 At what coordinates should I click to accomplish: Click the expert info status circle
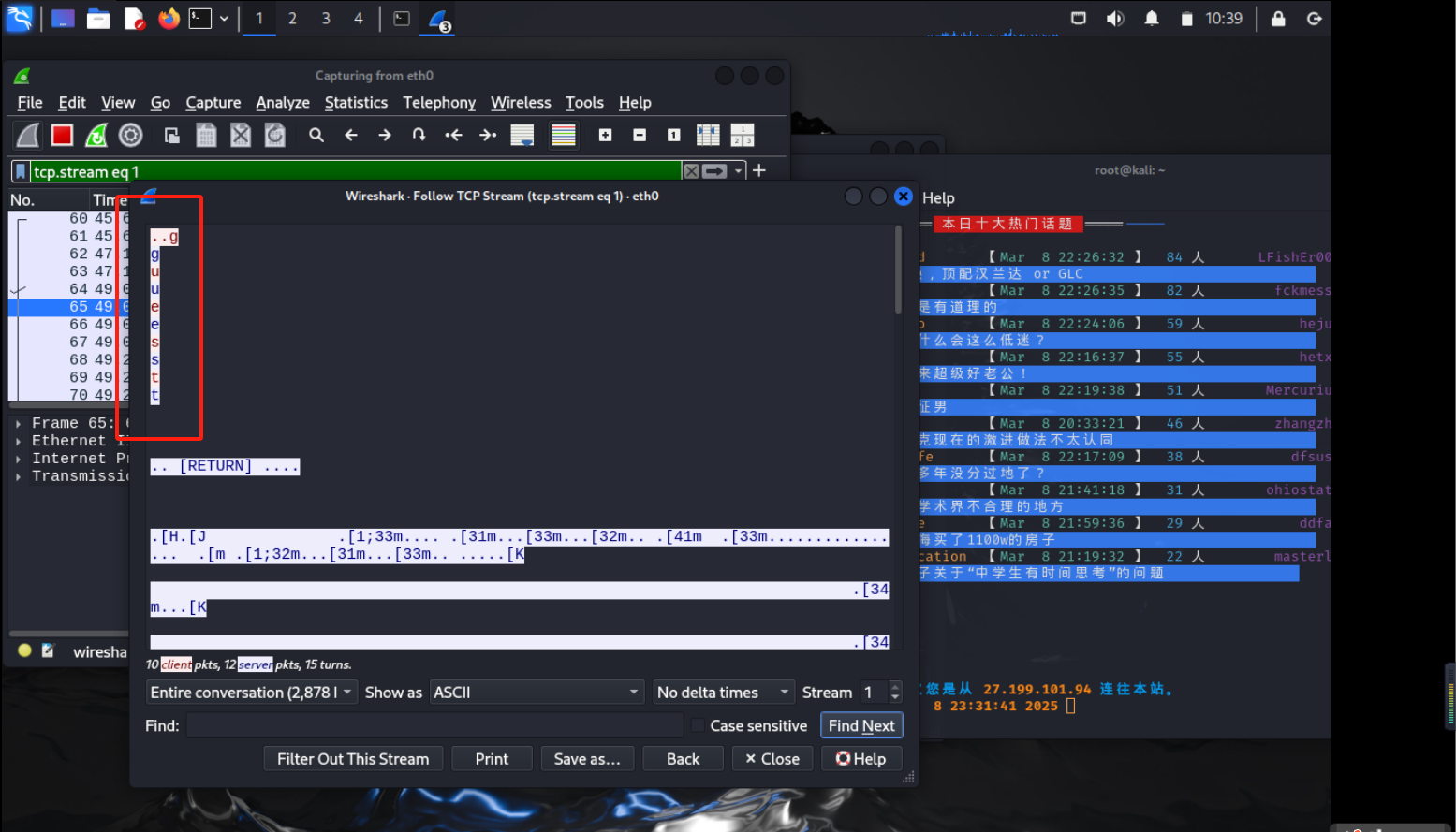(24, 650)
